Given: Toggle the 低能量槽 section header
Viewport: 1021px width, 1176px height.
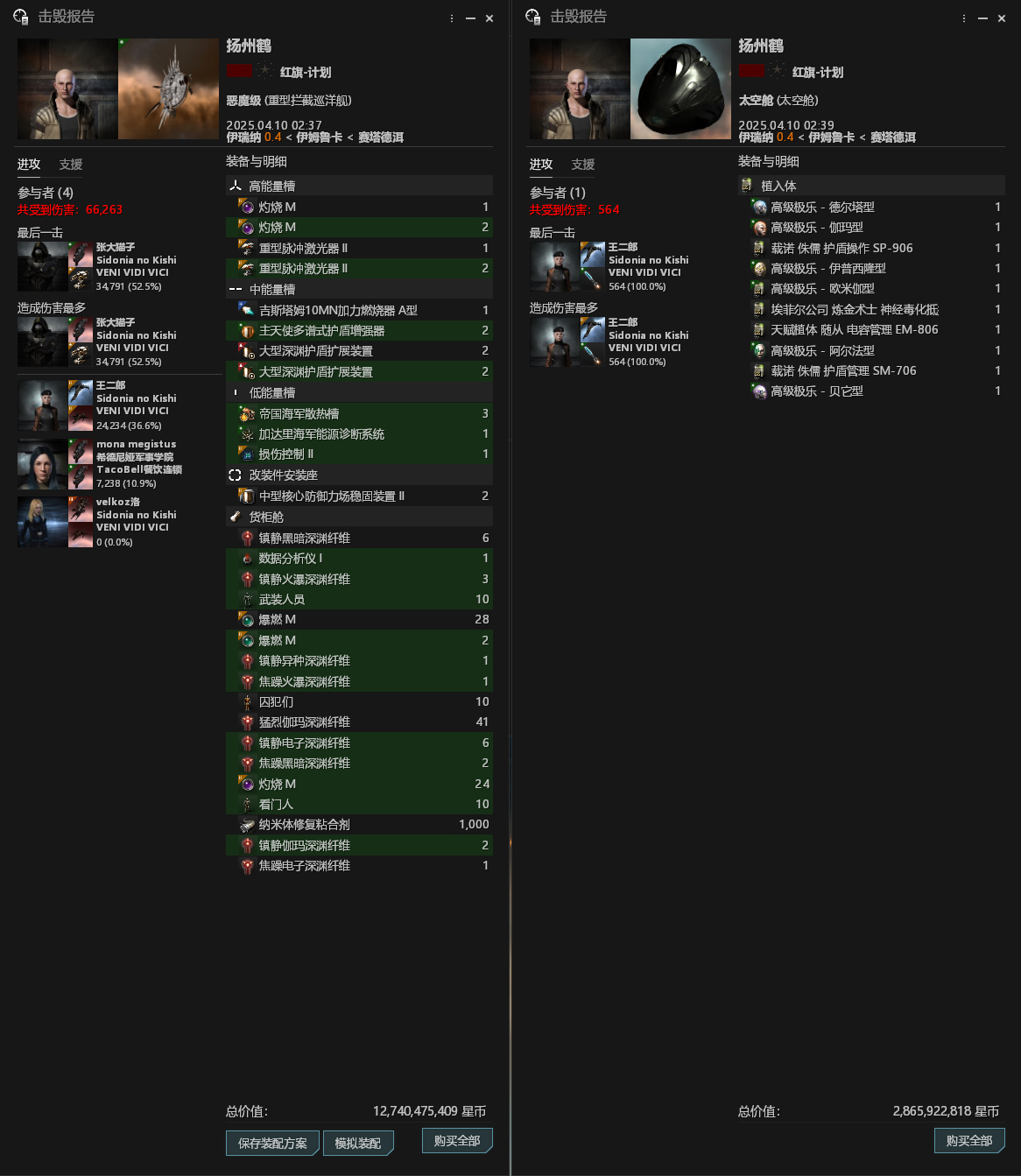Looking at the screenshot, I should [359, 392].
